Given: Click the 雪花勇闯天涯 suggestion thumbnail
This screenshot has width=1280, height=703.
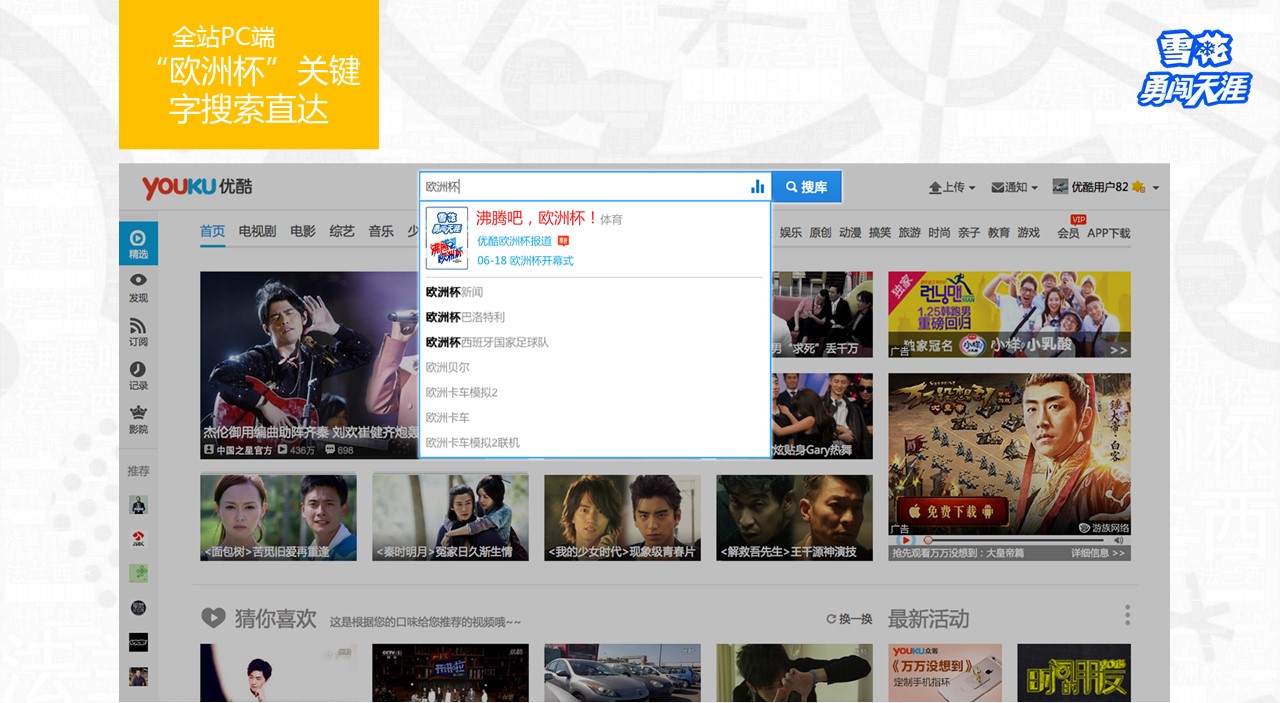Looking at the screenshot, I should coord(446,238).
